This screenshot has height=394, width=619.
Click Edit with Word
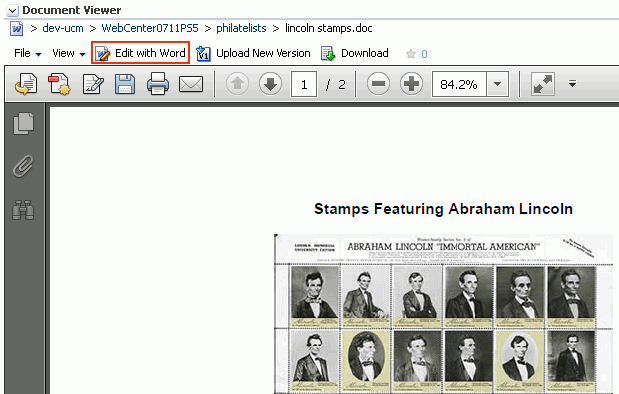click(x=141, y=53)
